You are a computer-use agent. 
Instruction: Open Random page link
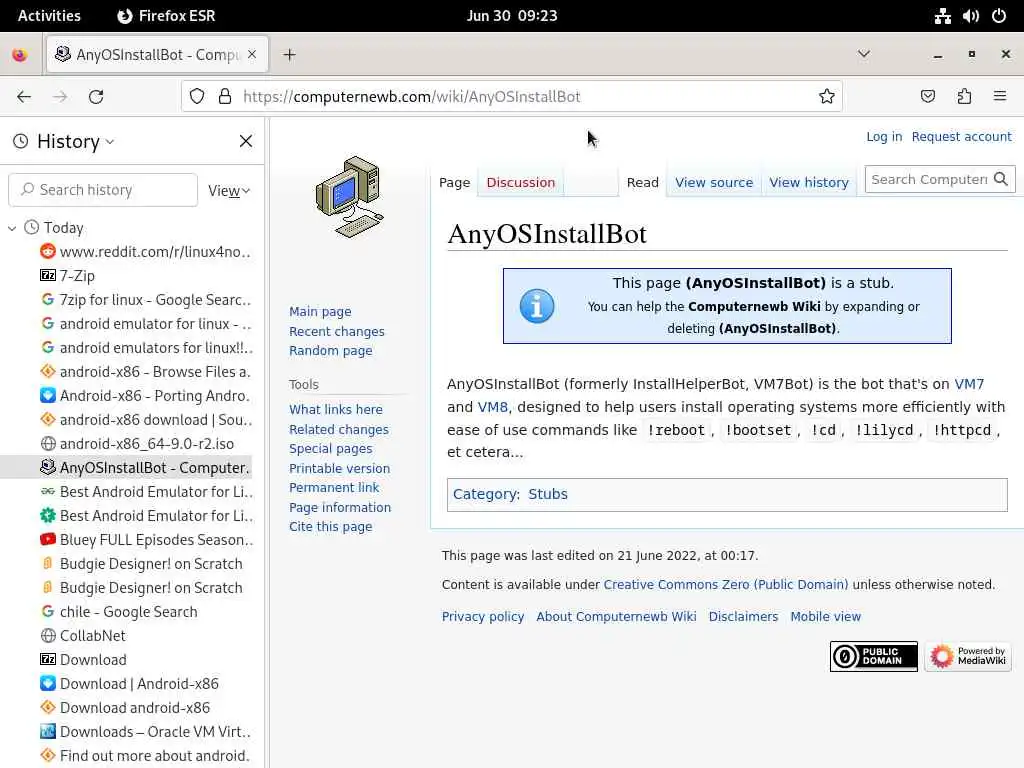point(330,351)
